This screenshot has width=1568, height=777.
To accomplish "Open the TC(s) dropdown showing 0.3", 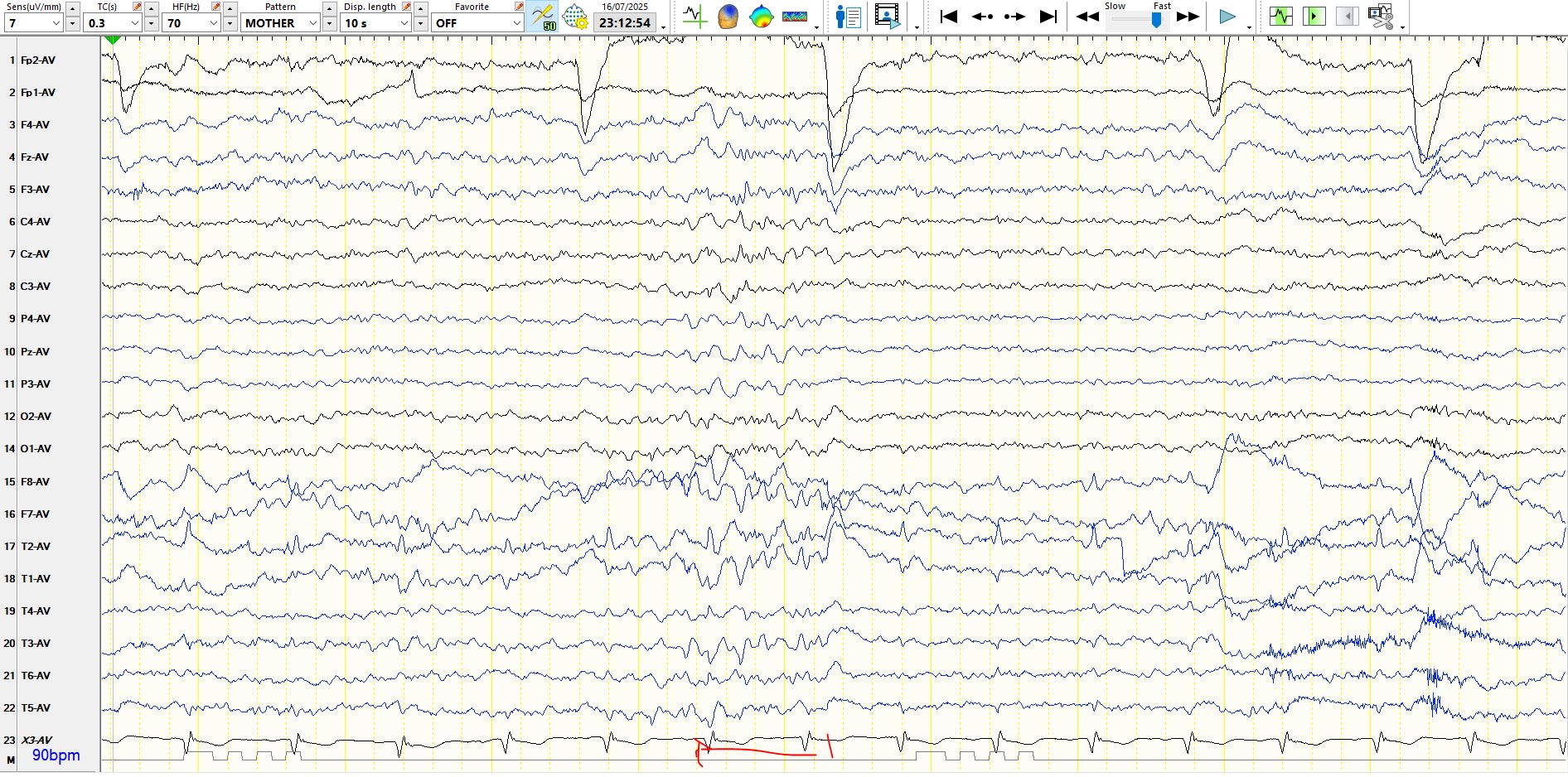I will pyautogui.click(x=114, y=23).
